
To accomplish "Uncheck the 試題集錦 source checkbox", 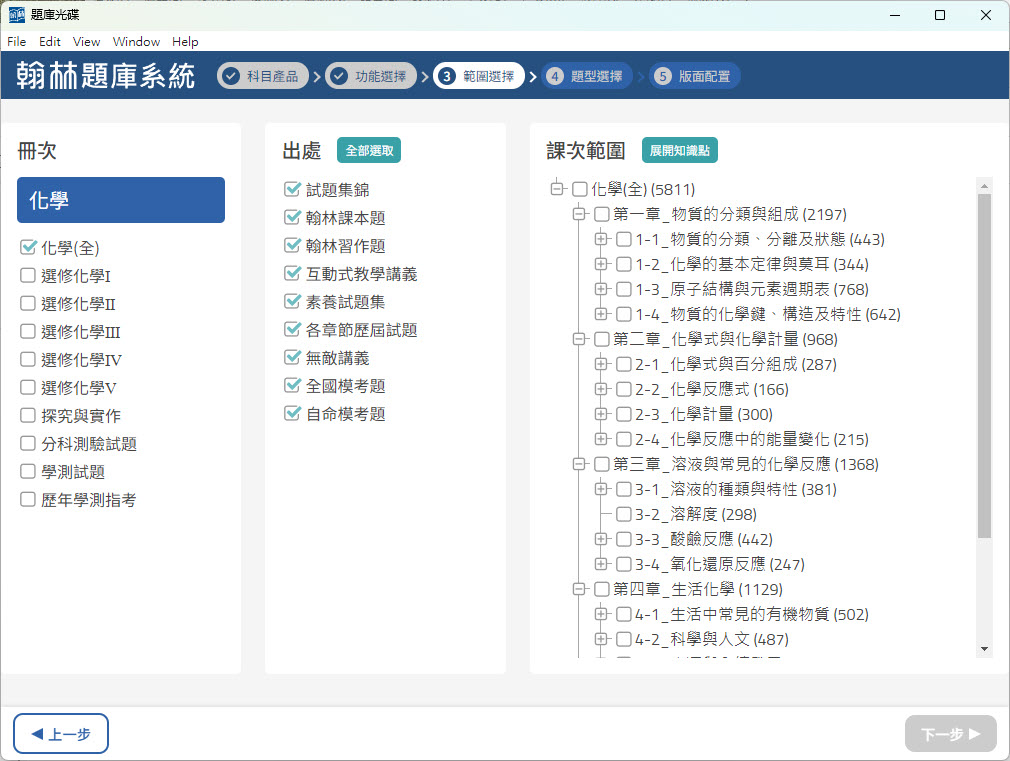I will point(292,189).
